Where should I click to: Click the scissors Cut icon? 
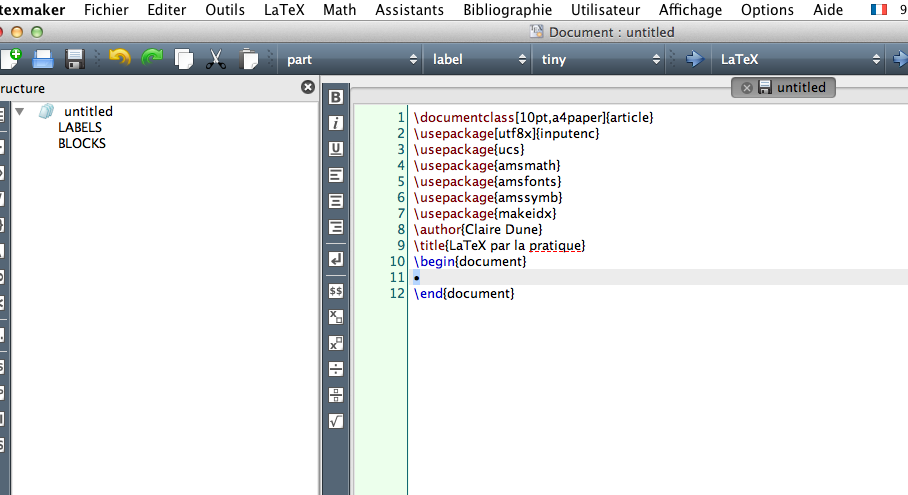(215, 59)
